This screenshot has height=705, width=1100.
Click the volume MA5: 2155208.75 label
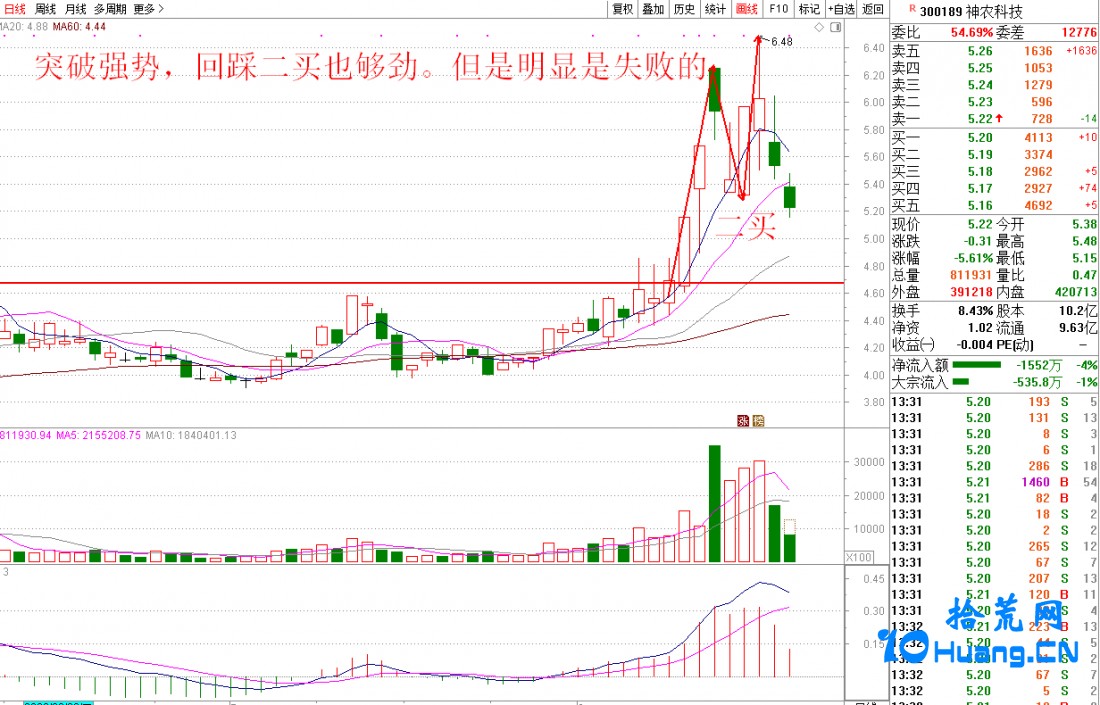tap(99, 436)
